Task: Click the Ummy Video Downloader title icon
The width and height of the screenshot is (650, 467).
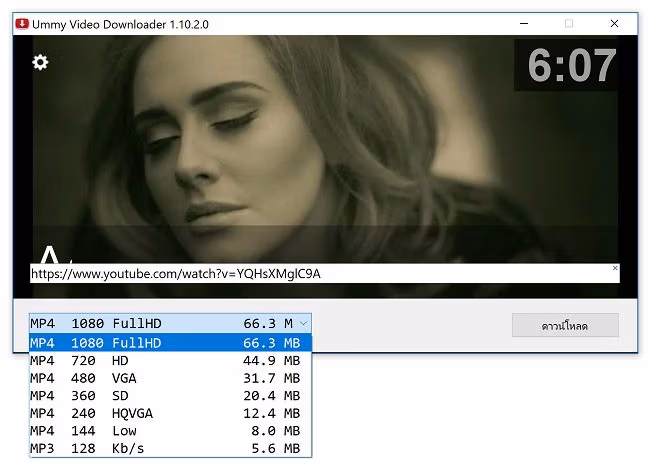Action: pyautogui.click(x=22, y=24)
